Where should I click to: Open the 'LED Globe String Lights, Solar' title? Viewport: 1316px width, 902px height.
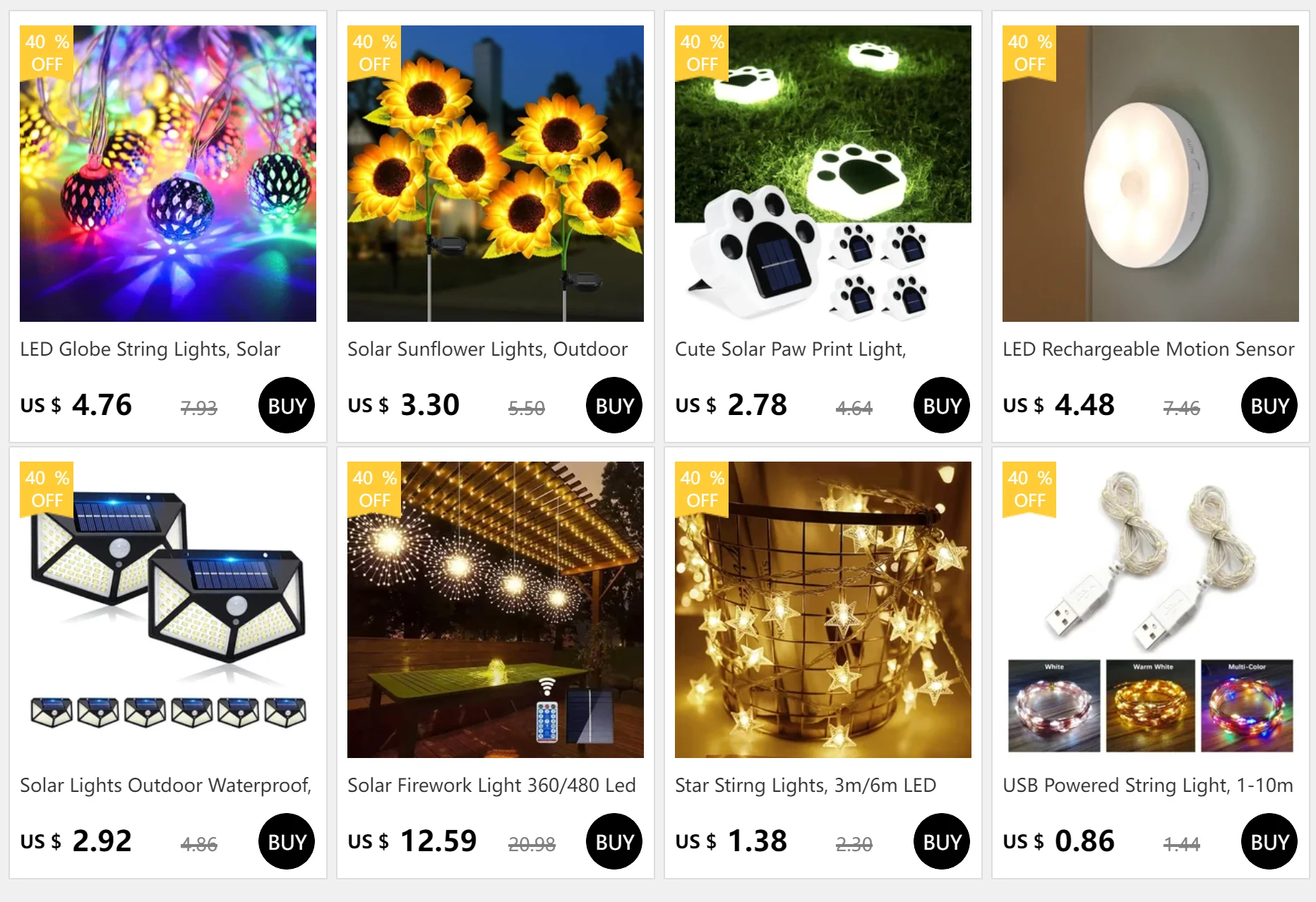click(x=150, y=349)
